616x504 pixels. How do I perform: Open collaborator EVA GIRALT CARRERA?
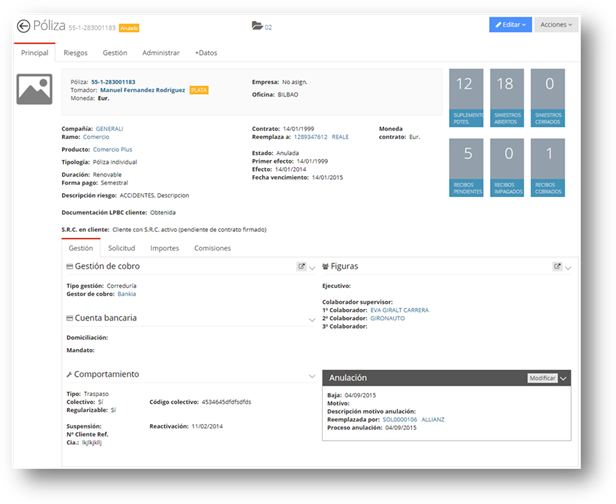400,310
